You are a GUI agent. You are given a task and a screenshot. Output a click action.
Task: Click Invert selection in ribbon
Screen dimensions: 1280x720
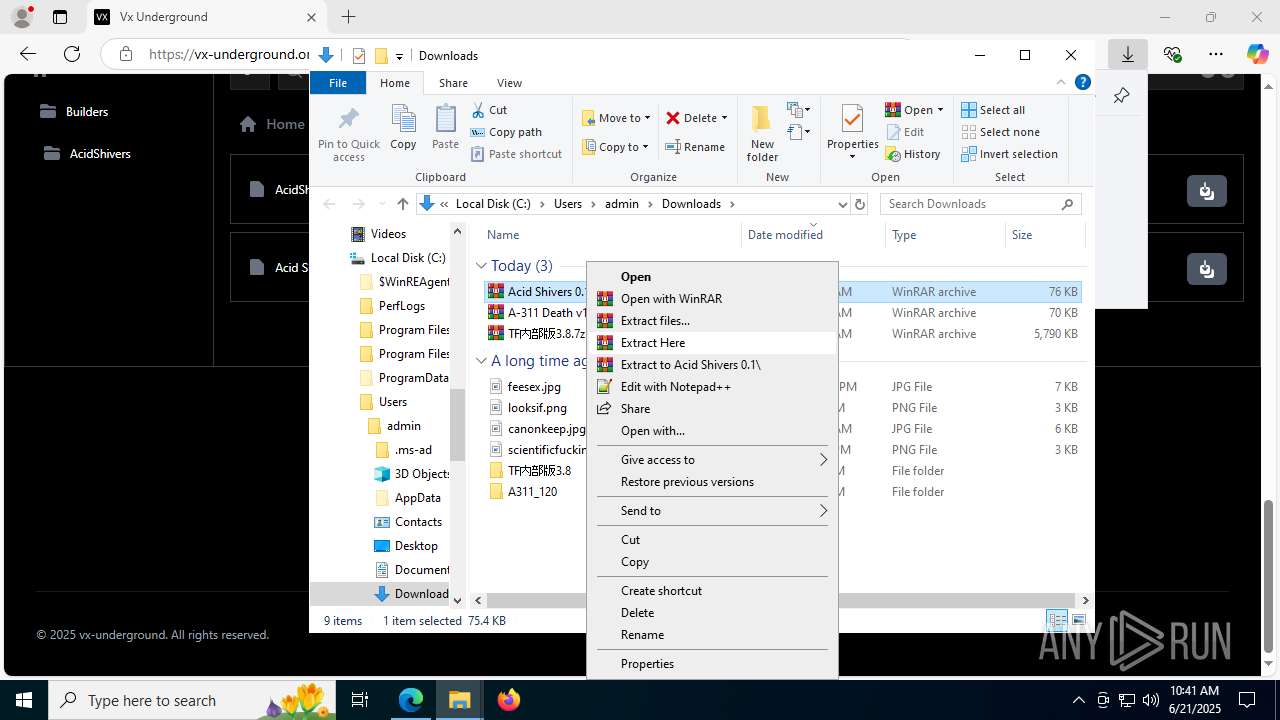coord(1009,154)
